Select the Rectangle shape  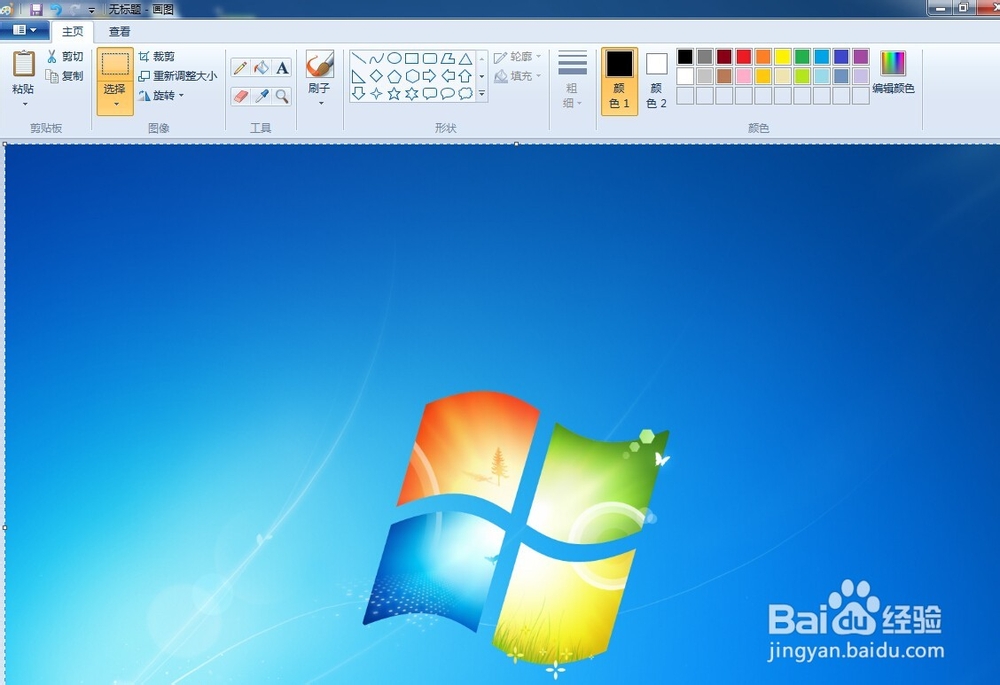[412, 59]
